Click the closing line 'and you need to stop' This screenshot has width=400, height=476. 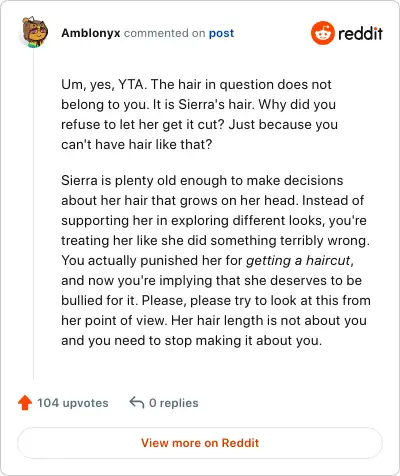coord(191,340)
